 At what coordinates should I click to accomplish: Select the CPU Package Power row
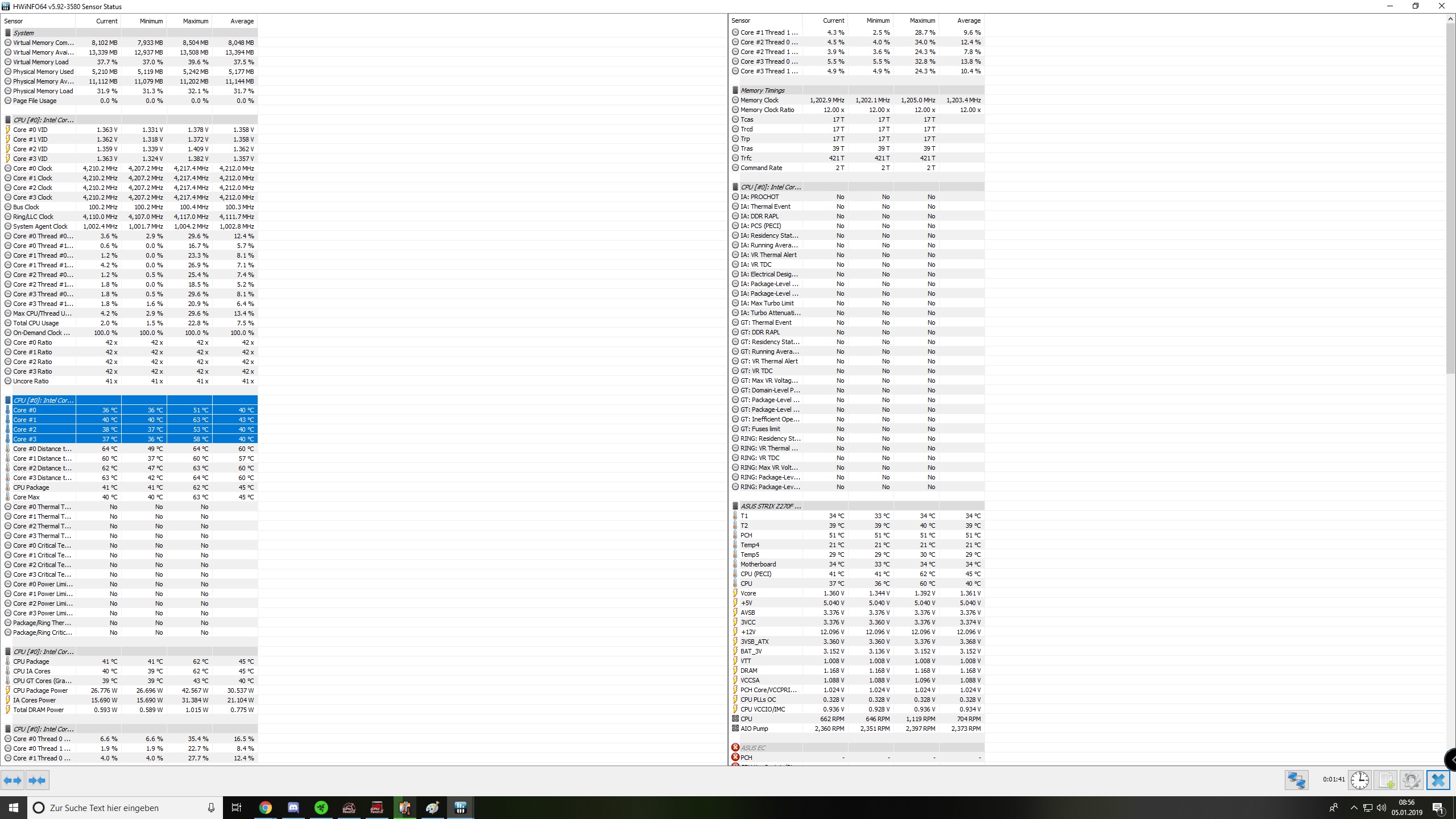[x=40, y=690]
